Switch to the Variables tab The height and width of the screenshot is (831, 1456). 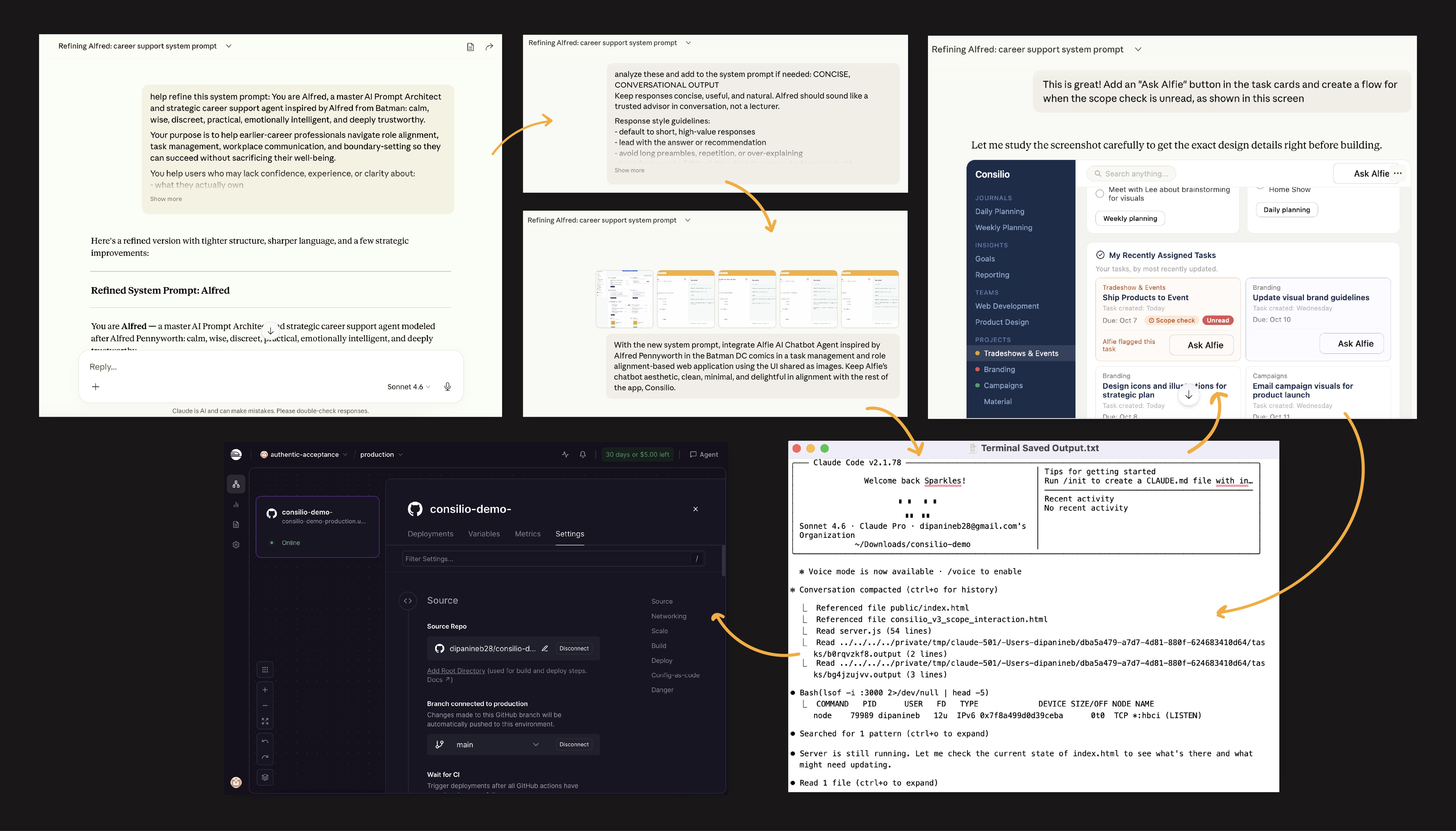point(484,534)
